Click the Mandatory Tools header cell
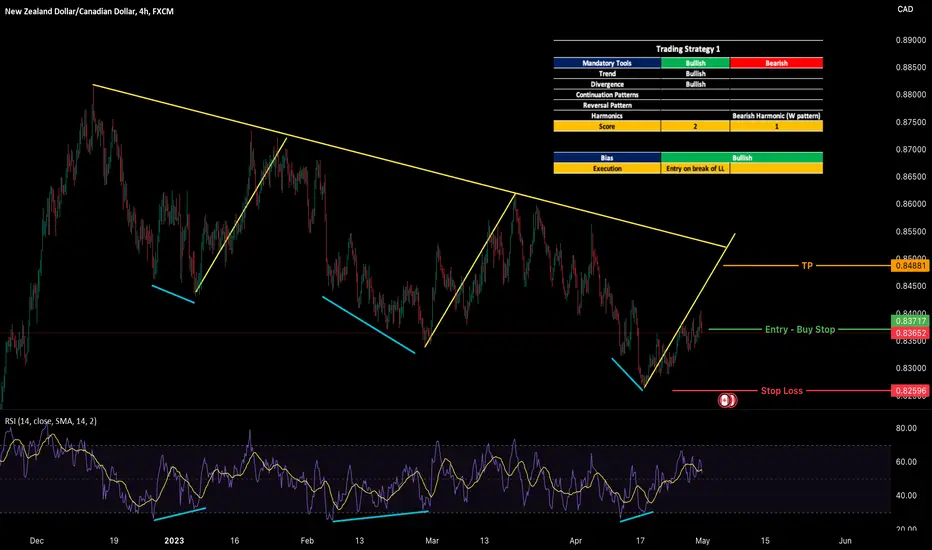The height and width of the screenshot is (550, 932). click(x=607, y=63)
